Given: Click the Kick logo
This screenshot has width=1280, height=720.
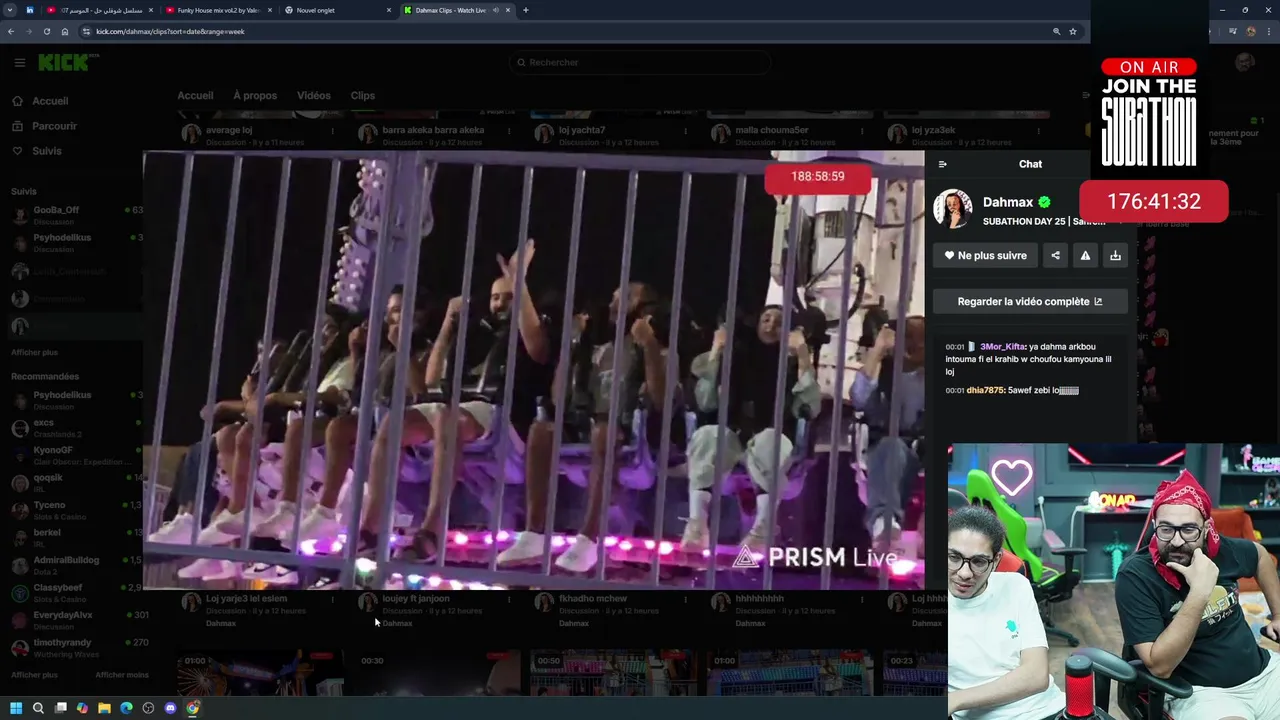Looking at the screenshot, I should click(68, 62).
